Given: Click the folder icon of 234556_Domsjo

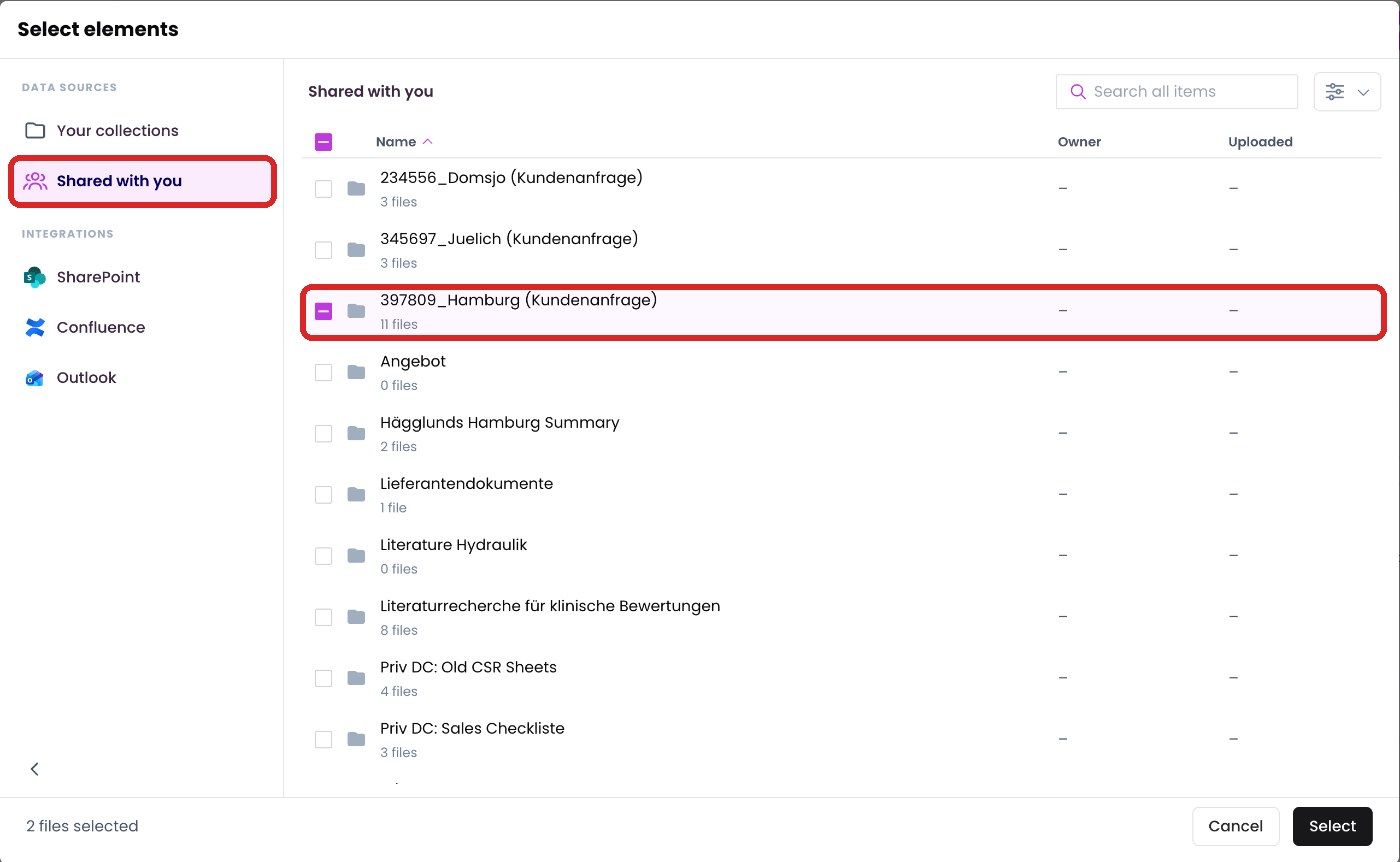Looking at the screenshot, I should click(x=356, y=188).
